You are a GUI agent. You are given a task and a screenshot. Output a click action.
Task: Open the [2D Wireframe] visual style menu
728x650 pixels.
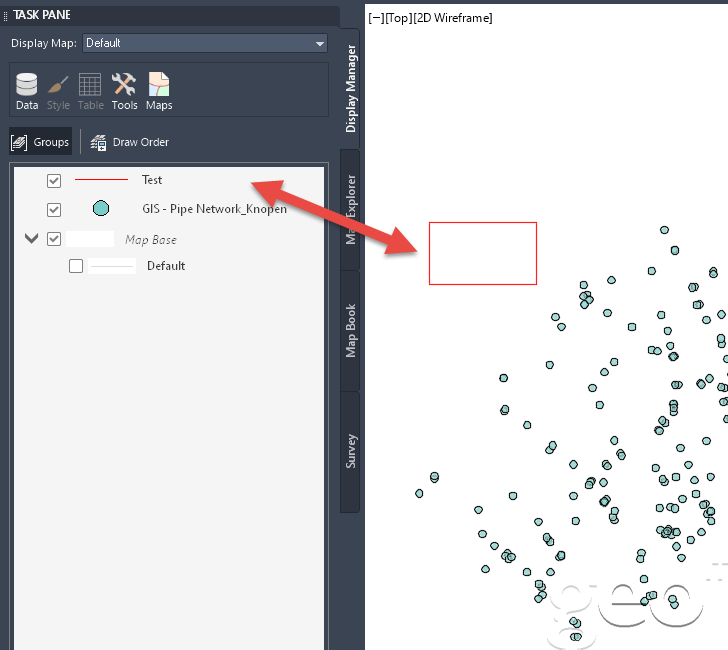pos(453,18)
